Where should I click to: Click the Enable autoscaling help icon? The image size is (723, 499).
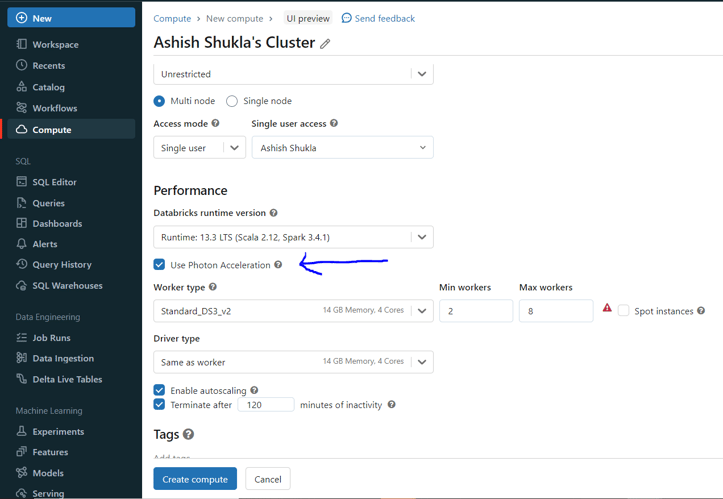[254, 390]
